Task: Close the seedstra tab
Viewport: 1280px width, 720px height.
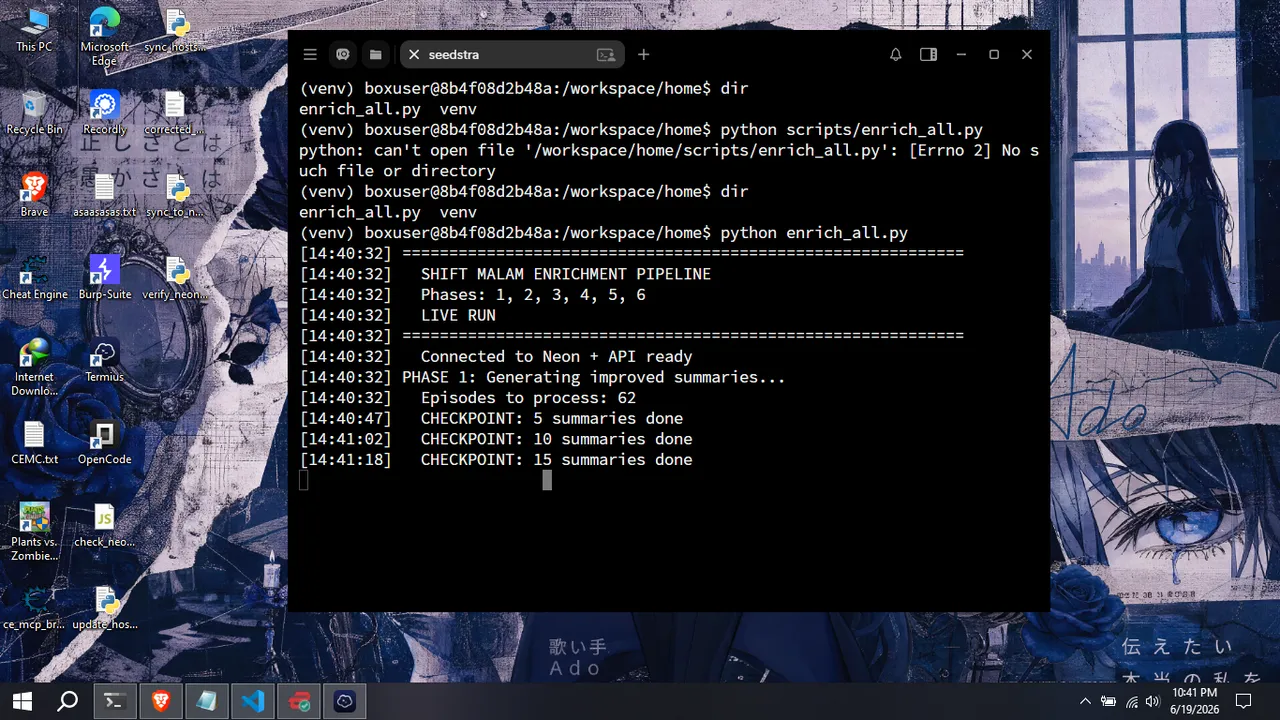Action: [414, 55]
